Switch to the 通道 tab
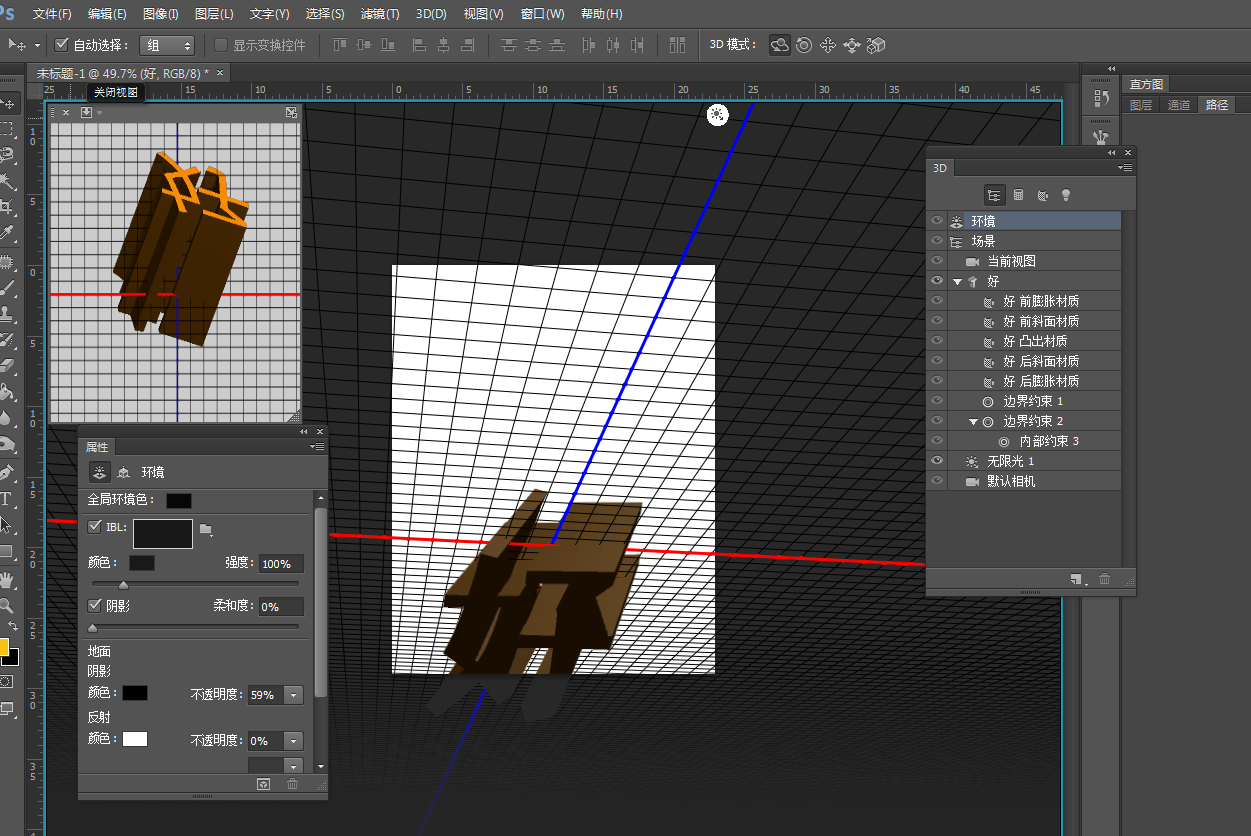Image resolution: width=1251 pixels, height=836 pixels. click(1179, 105)
